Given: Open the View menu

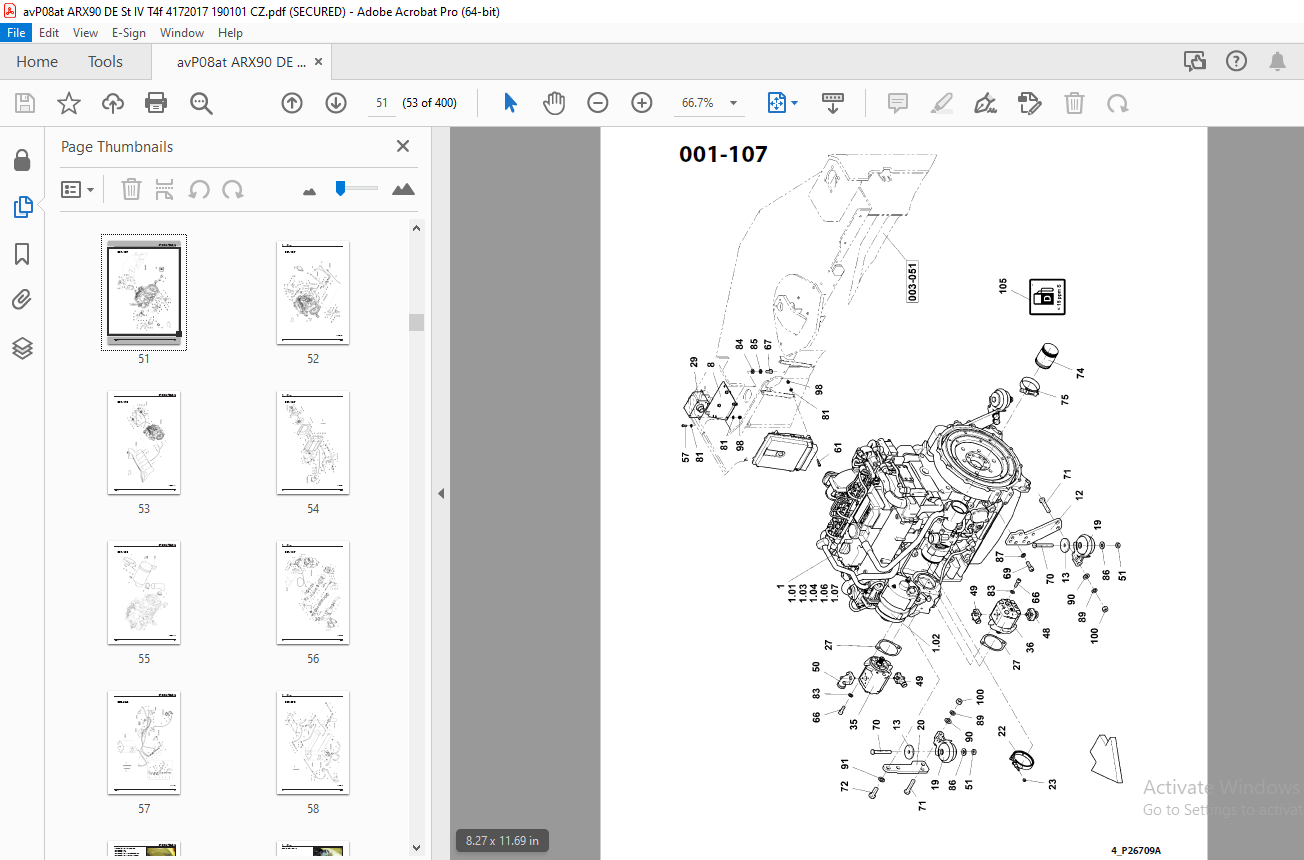Looking at the screenshot, I should click(x=85, y=33).
